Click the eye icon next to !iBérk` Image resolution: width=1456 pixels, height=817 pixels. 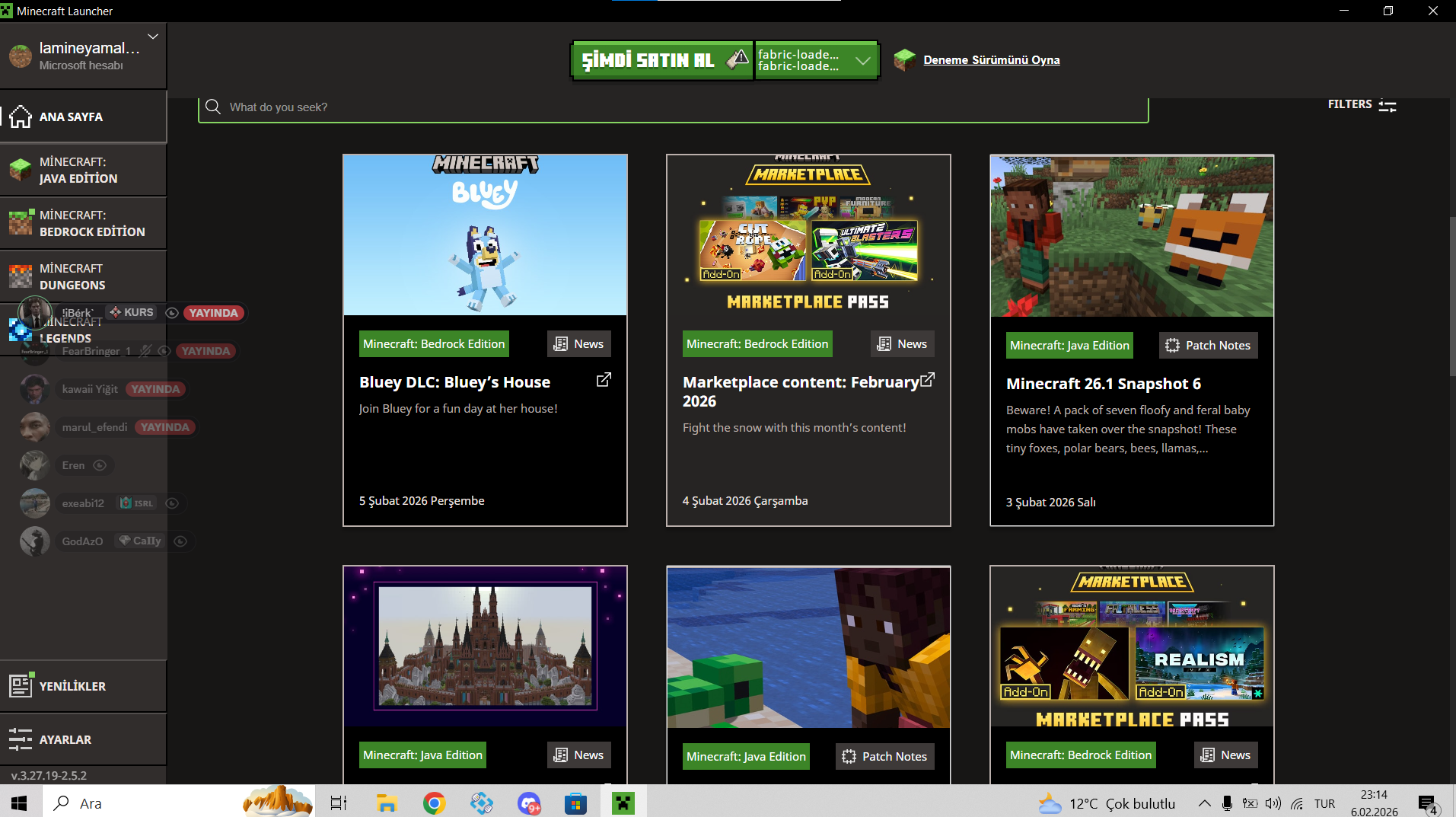[172, 313]
